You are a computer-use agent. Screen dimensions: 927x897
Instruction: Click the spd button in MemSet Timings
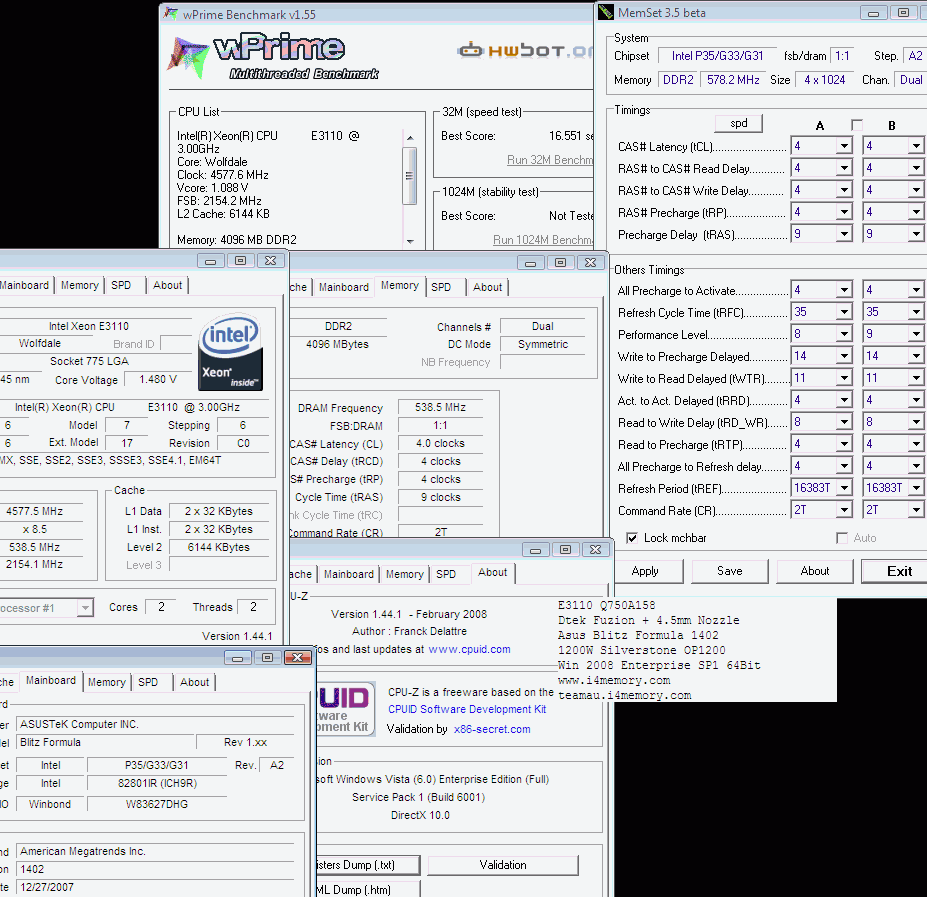738,123
